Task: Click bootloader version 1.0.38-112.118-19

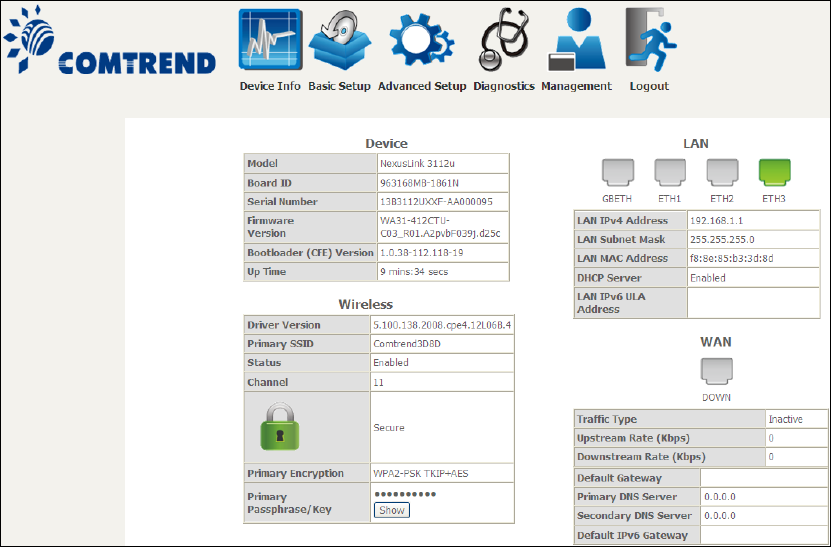Action: point(421,253)
